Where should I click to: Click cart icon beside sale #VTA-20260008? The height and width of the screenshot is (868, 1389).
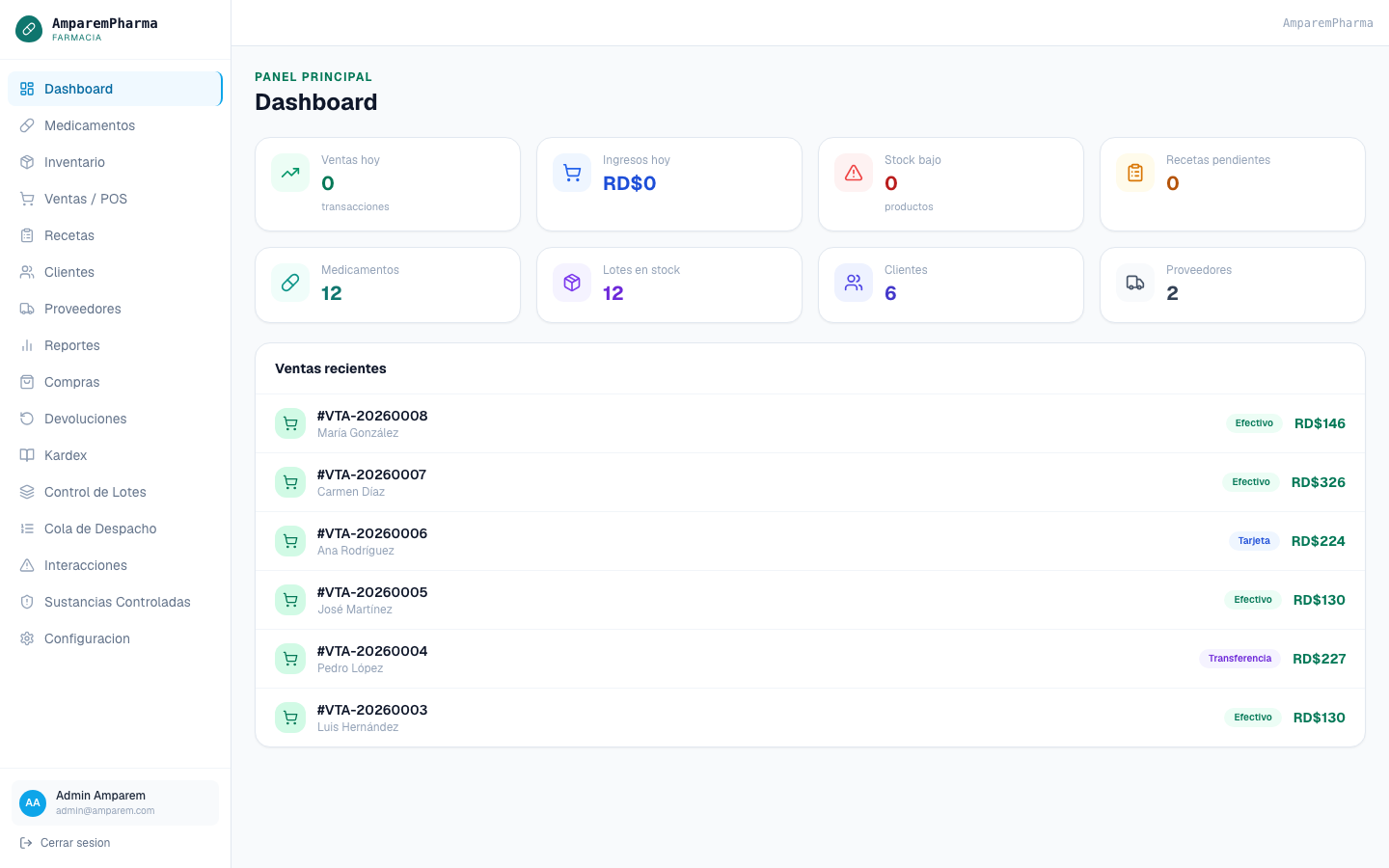290,423
